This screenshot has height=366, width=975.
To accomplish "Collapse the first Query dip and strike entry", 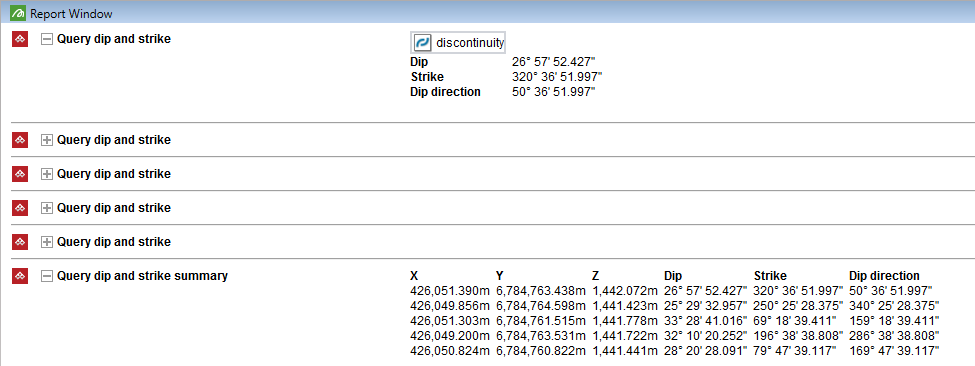I will (x=46, y=39).
